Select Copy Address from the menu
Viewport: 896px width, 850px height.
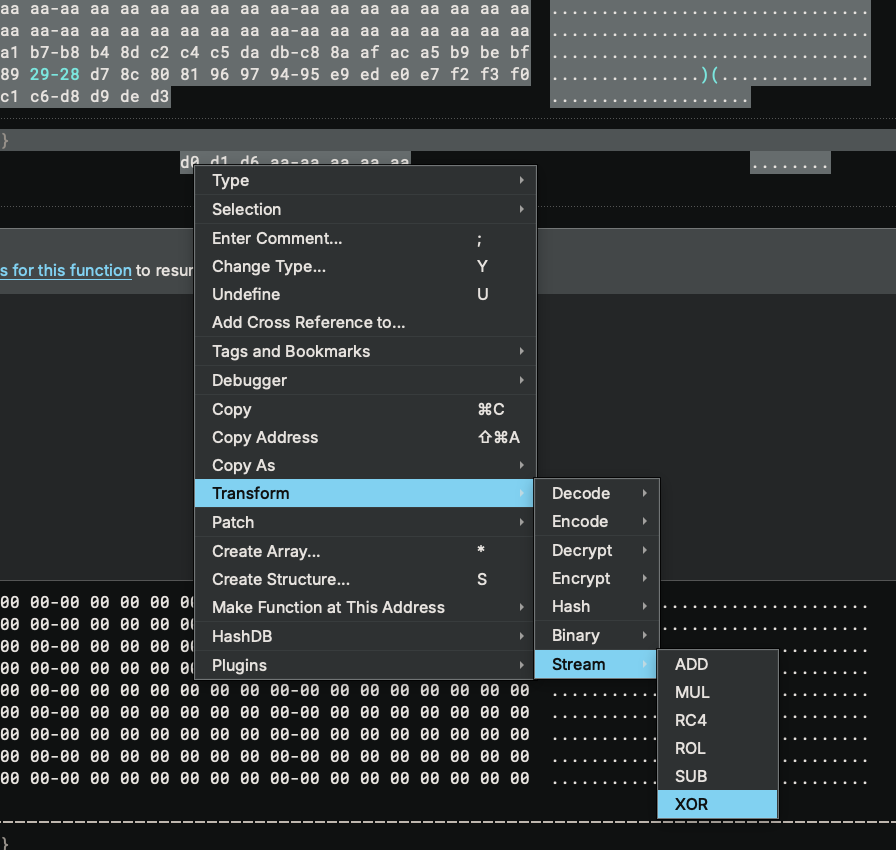point(264,437)
